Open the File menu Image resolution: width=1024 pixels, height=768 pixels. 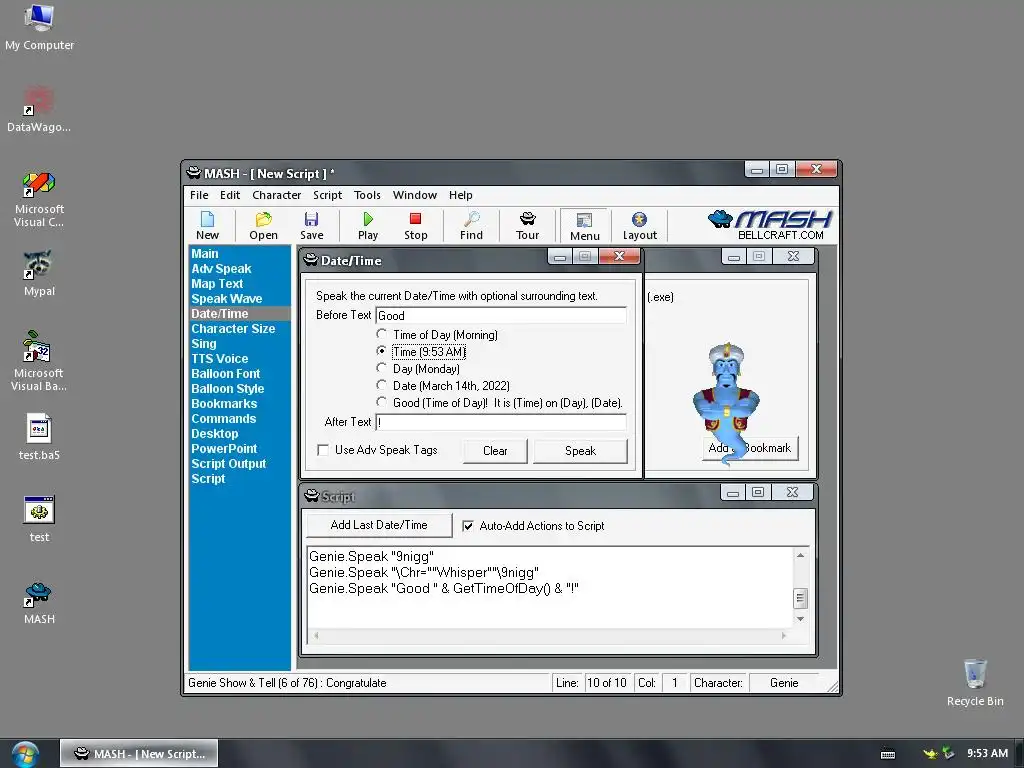(199, 195)
